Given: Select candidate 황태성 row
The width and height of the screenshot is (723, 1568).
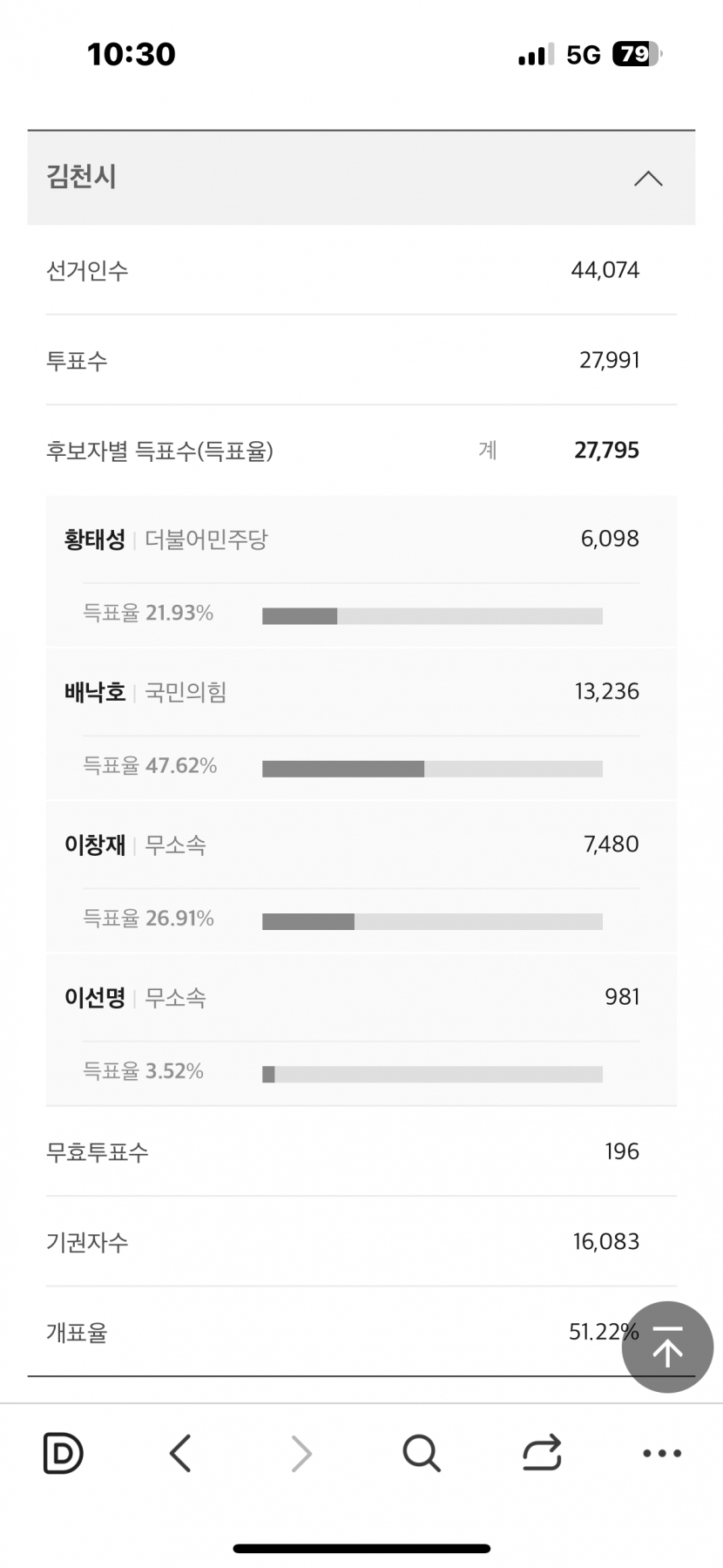Looking at the screenshot, I should tap(361, 540).
